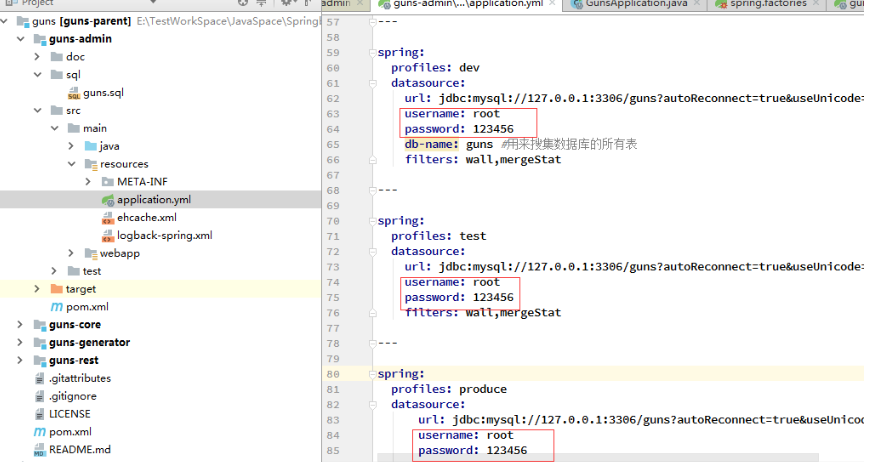The height and width of the screenshot is (462, 875).
Task: Click the src folder icon
Action: (56, 110)
